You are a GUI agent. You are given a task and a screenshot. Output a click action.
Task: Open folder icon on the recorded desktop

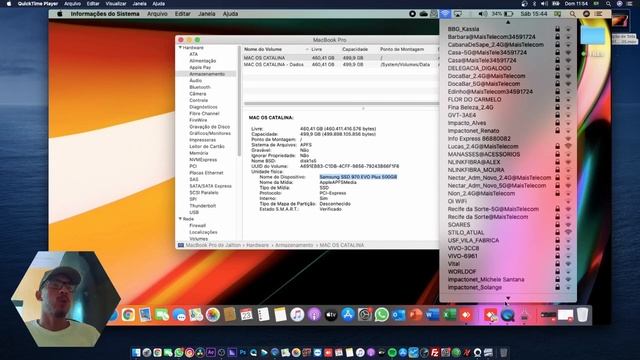point(593,35)
